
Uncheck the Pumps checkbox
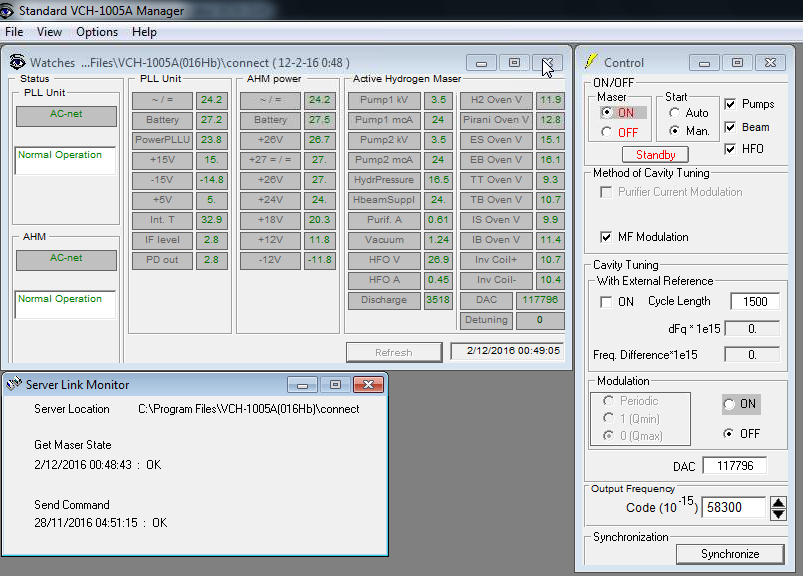tap(730, 104)
